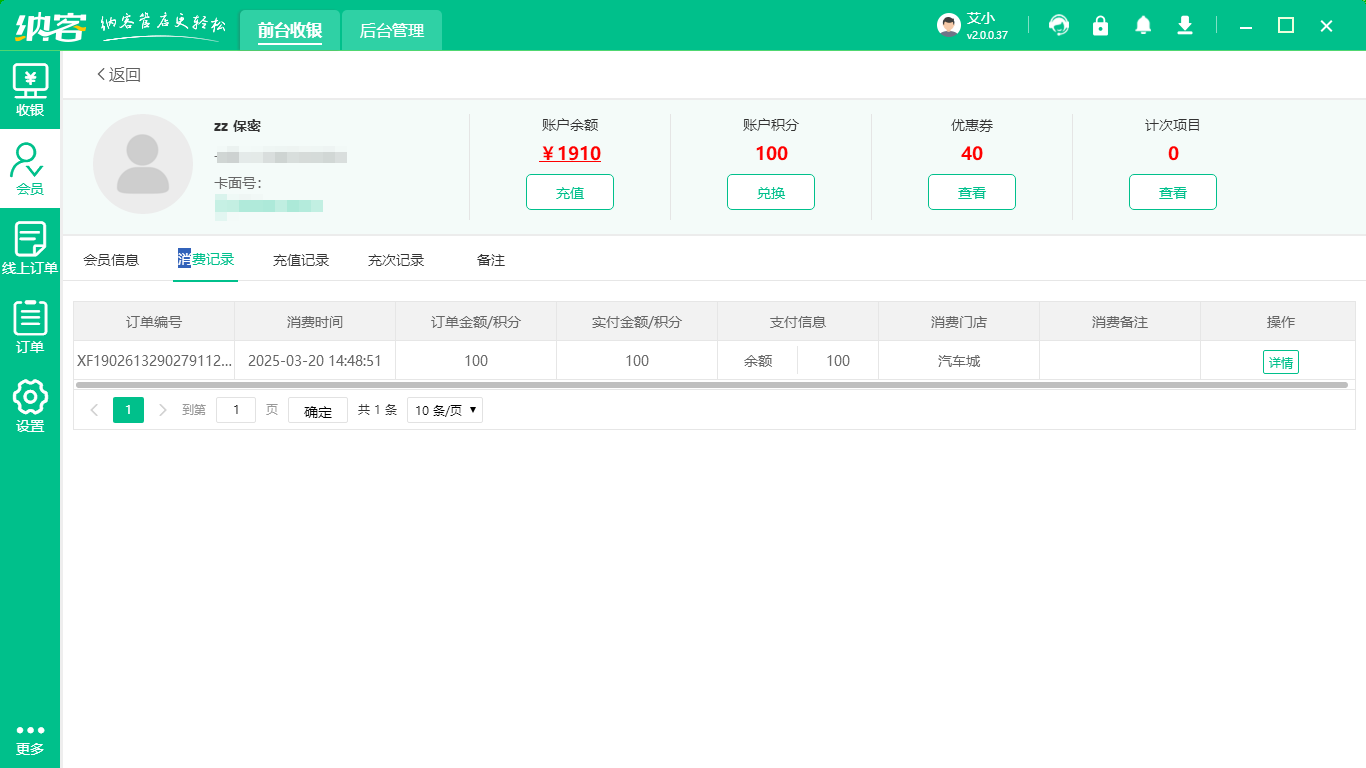Image resolution: width=1366 pixels, height=768 pixels.
Task: Click the page number input field
Action: click(x=236, y=410)
